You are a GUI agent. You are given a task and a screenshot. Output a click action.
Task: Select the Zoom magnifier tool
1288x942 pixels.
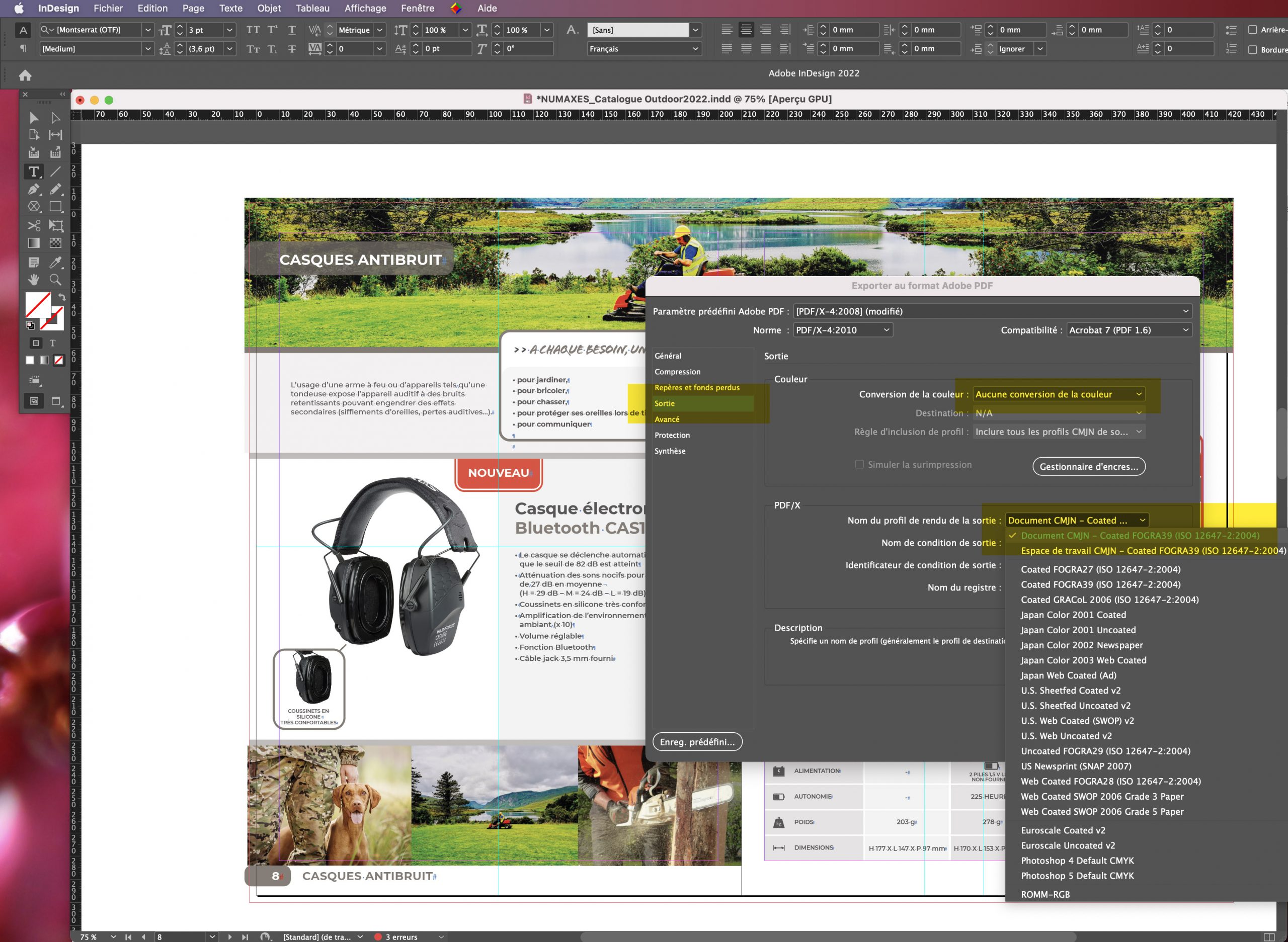click(x=55, y=280)
